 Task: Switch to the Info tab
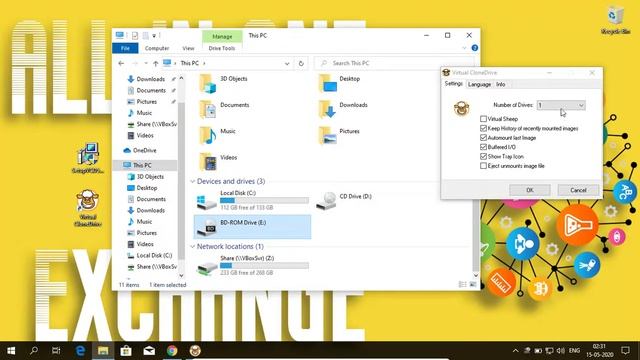click(x=500, y=84)
